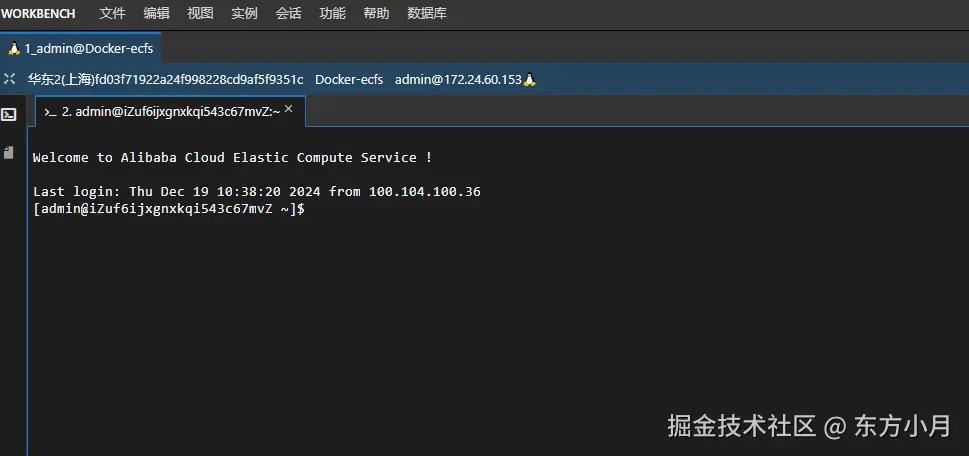The image size is (969, 456).
Task: Click the fullscreen expand arrows icon
Action: pos(10,79)
